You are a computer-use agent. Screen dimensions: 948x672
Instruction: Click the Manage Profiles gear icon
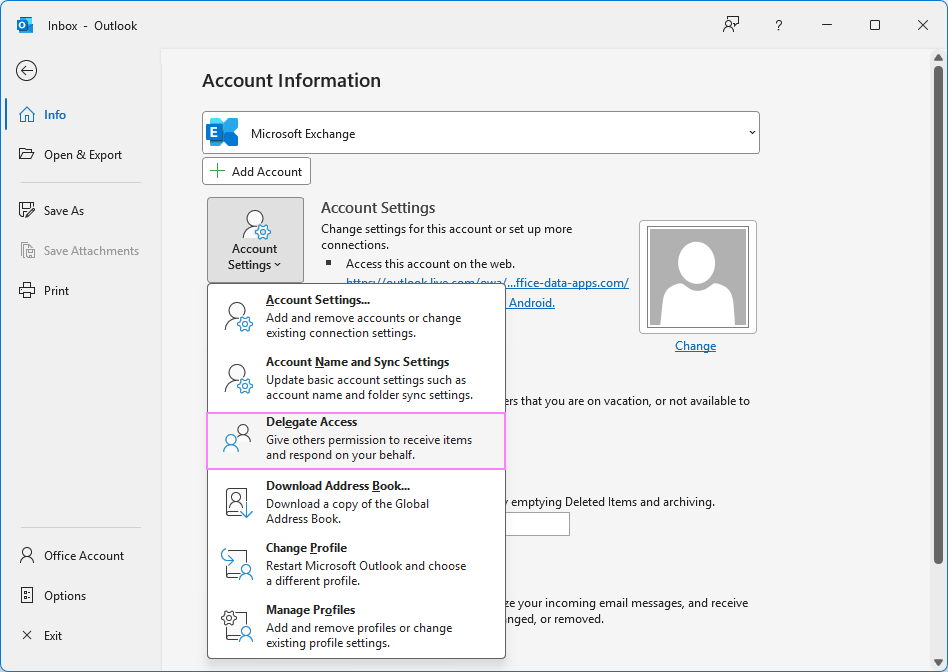click(x=236, y=626)
